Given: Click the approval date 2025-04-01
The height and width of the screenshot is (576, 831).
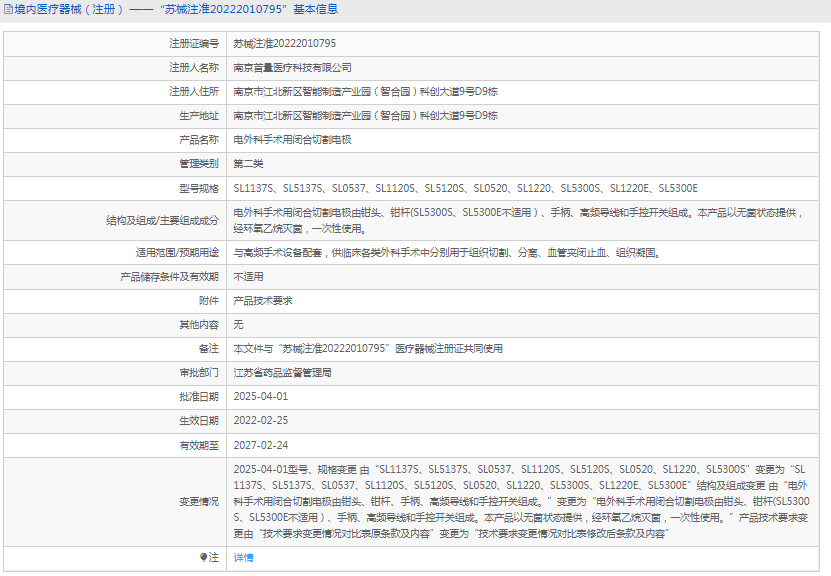Looking at the screenshot, I should pyautogui.click(x=261, y=397).
